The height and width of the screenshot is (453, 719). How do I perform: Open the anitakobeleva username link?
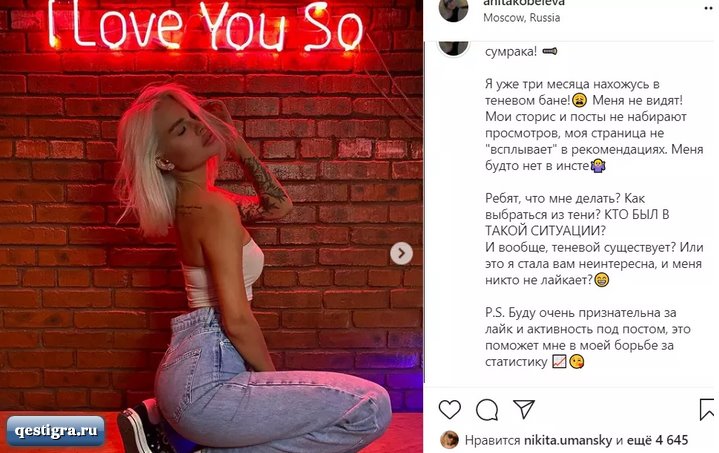pyautogui.click(x=524, y=3)
